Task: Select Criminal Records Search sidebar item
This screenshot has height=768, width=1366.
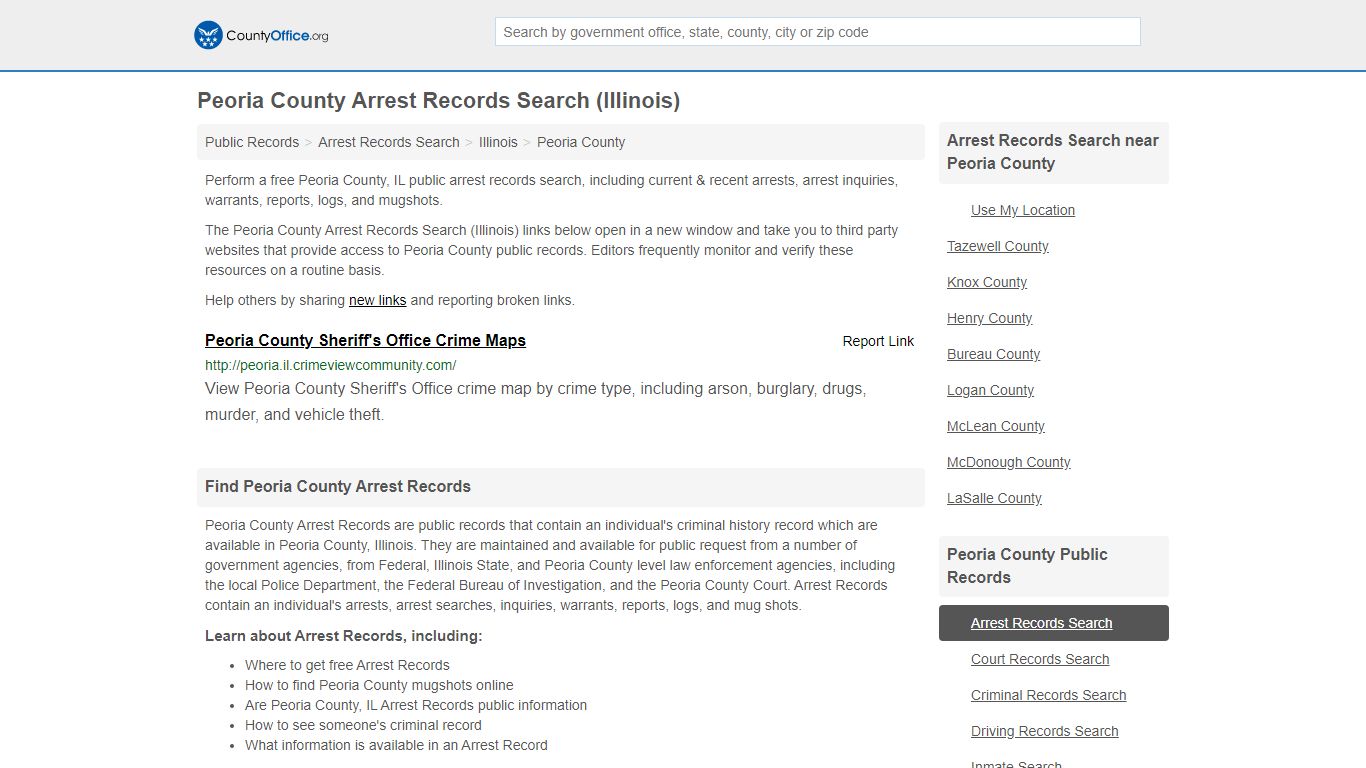Action: point(1048,695)
